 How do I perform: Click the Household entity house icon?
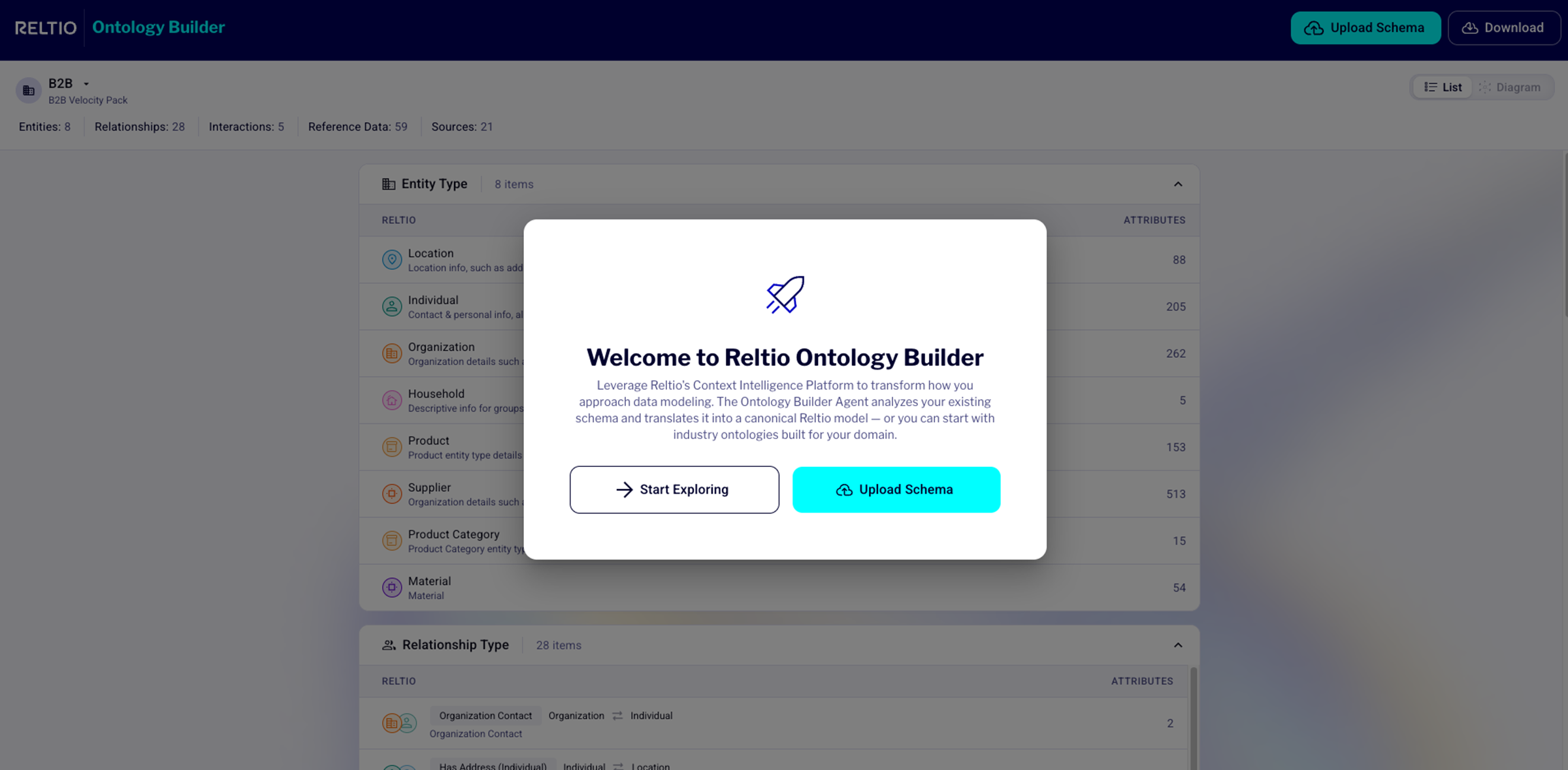[392, 400]
